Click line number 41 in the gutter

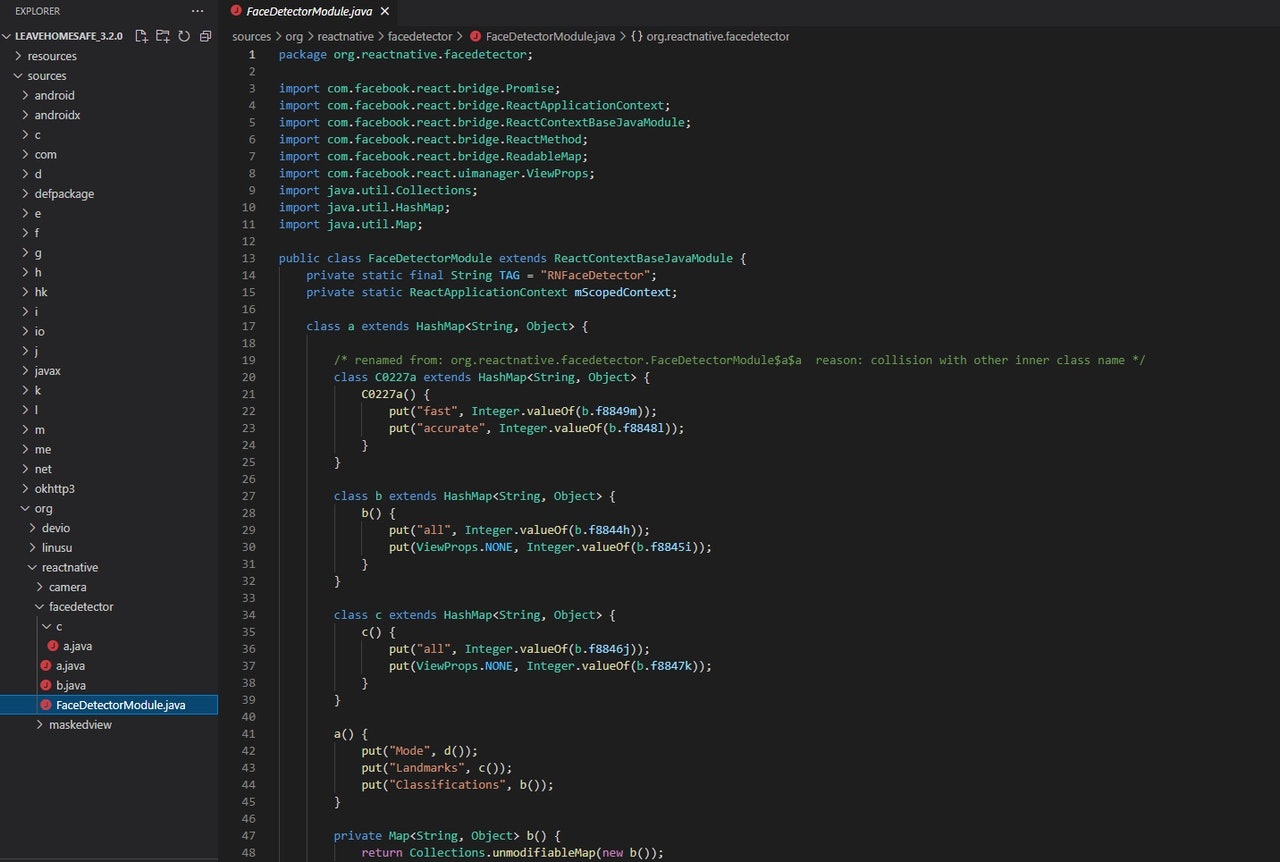249,734
